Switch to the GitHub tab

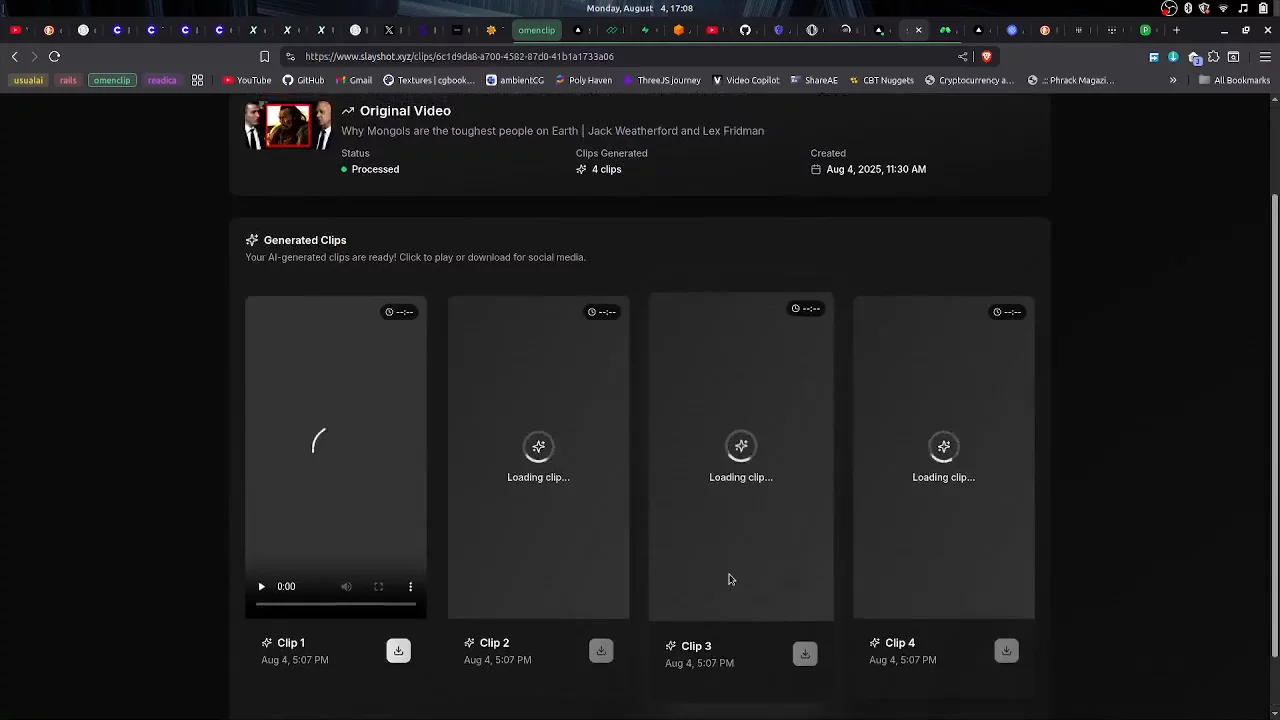tap(745, 30)
